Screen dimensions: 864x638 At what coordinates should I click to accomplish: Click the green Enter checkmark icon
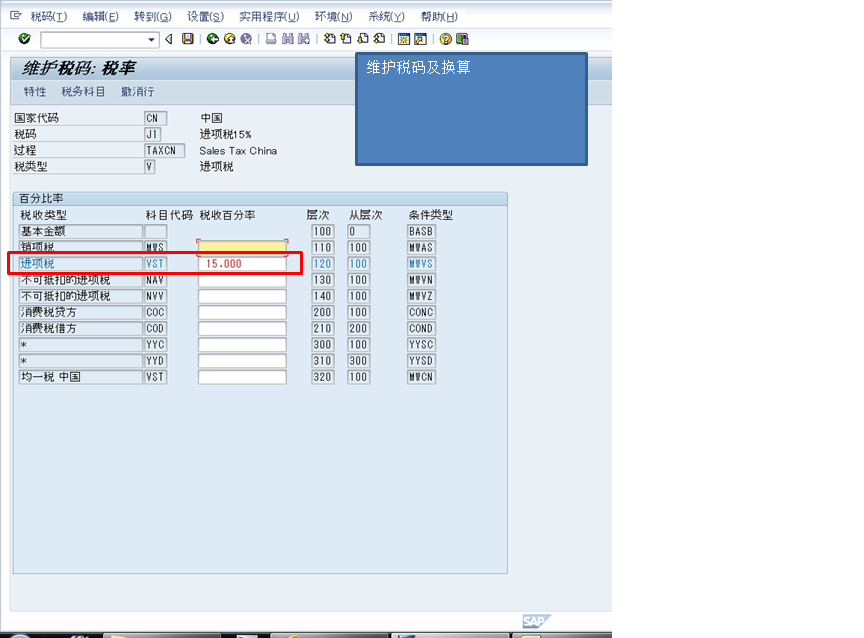pyautogui.click(x=24, y=39)
